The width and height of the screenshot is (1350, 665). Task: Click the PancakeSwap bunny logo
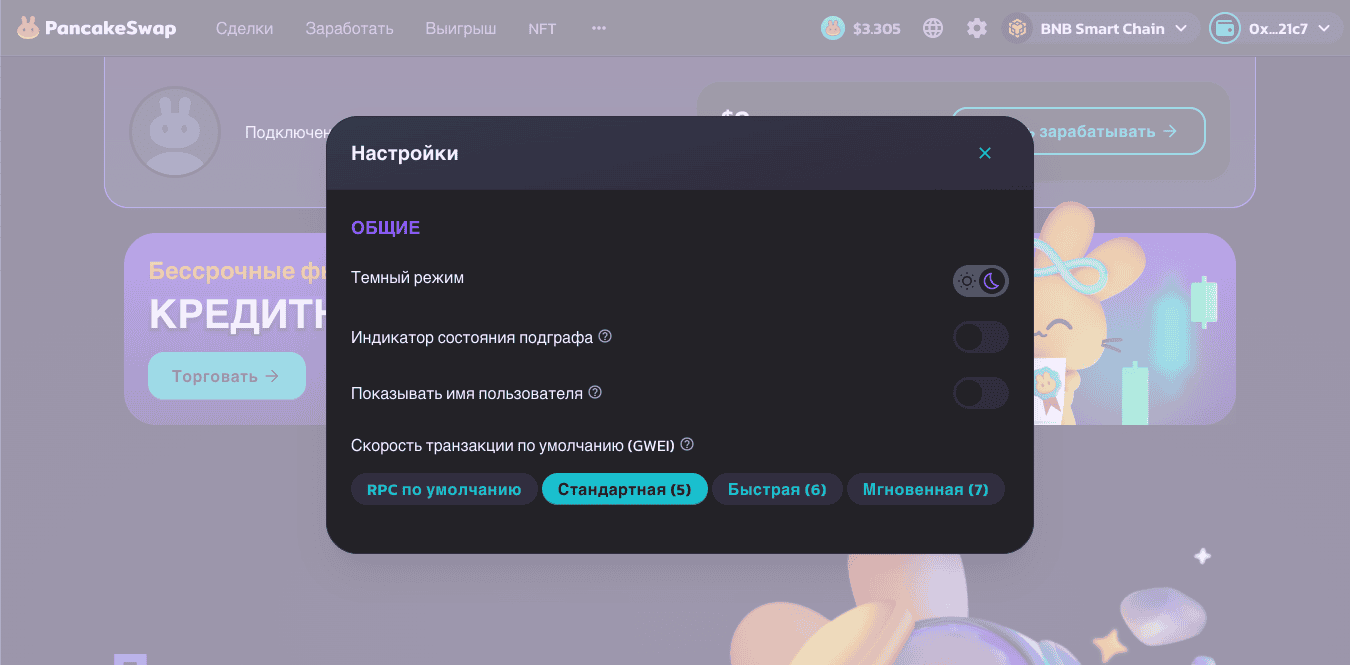click(28, 28)
